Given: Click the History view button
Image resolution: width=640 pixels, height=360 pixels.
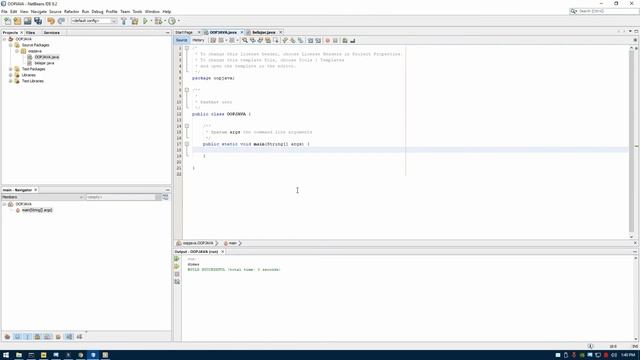Looking at the screenshot, I should pos(198,40).
